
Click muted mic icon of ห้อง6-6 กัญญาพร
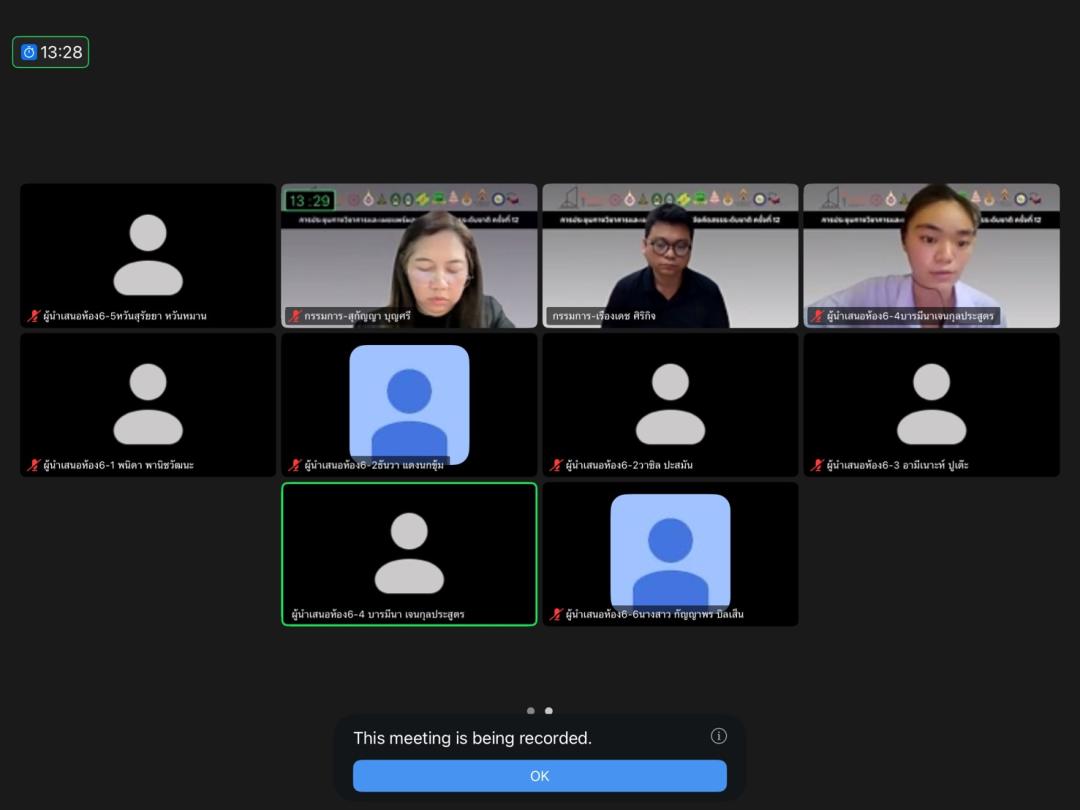click(x=557, y=614)
